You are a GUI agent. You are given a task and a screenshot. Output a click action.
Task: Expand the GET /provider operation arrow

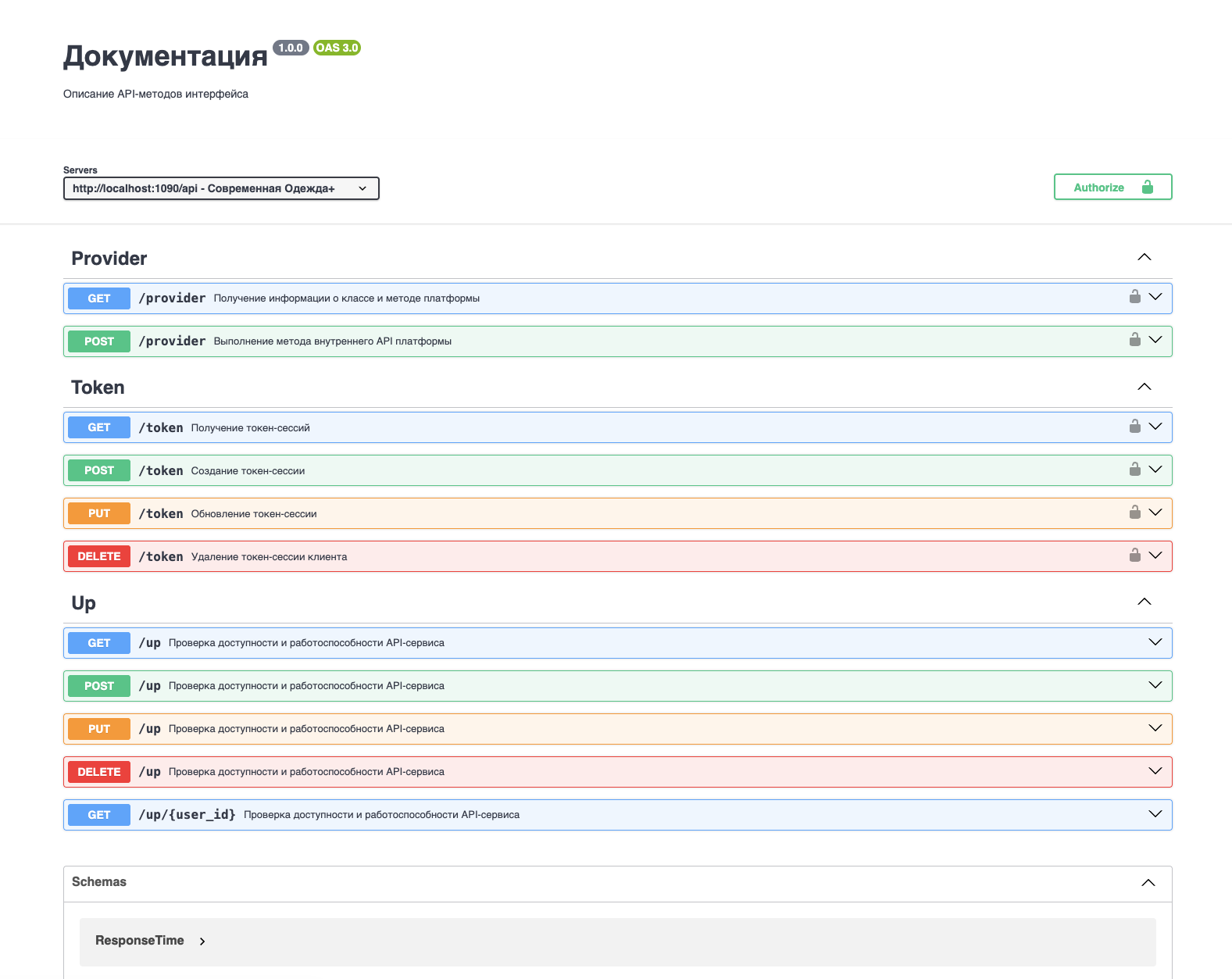(1155, 297)
